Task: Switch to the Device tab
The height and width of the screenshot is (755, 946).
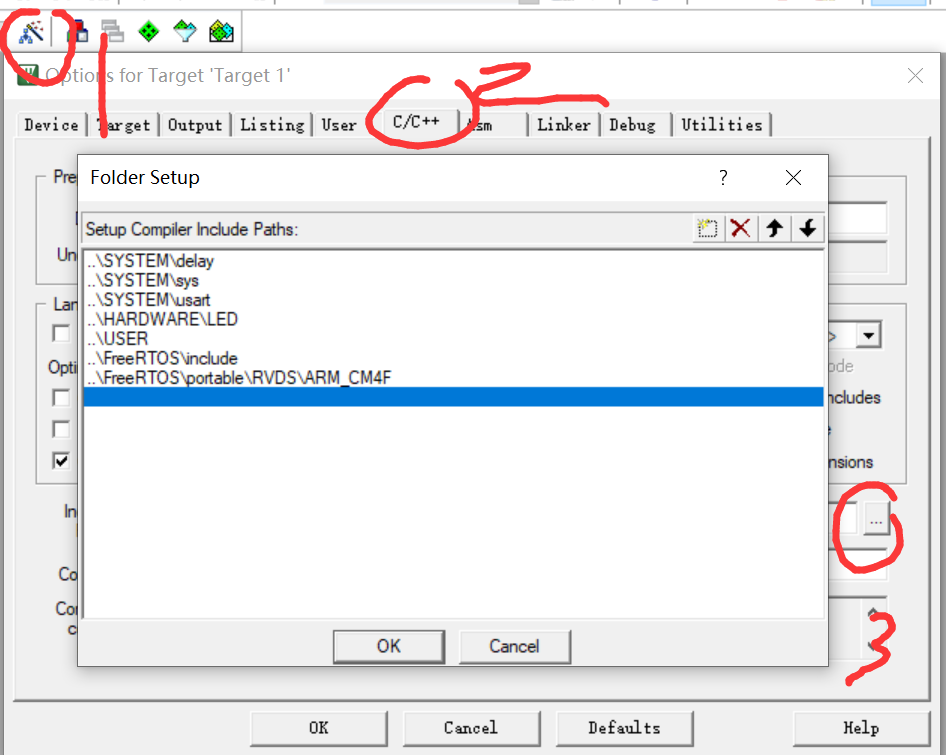Action: point(51,125)
